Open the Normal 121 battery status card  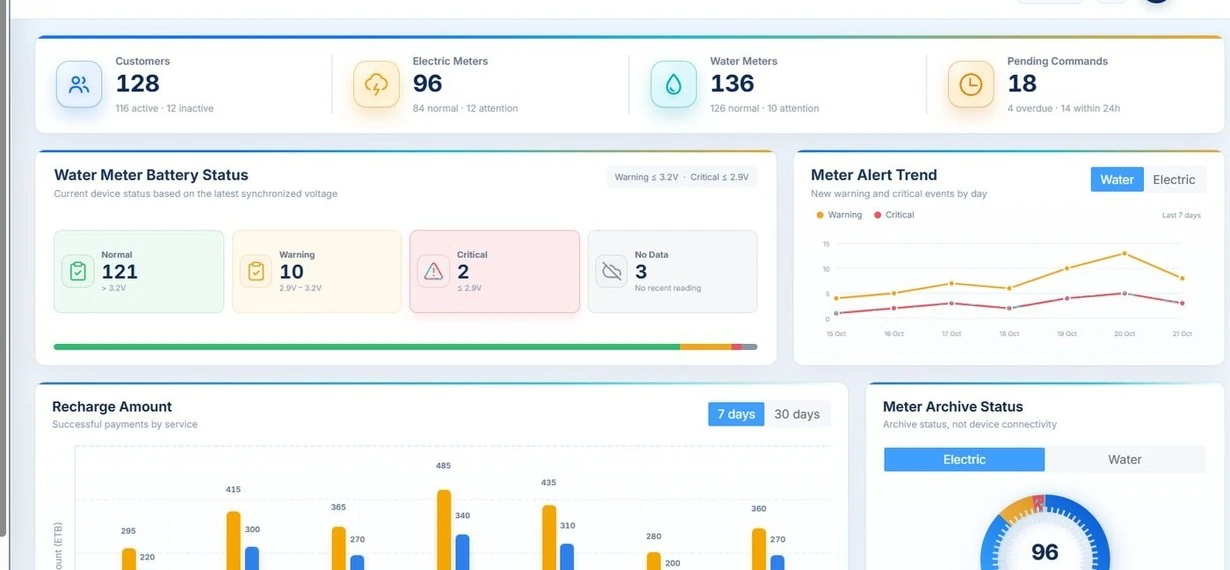point(139,271)
